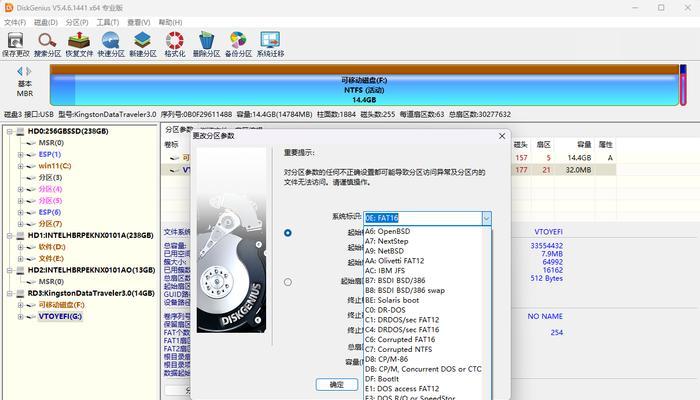The width and height of the screenshot is (700, 400).
Task: Choose the 新建分区 new partition icon
Action: pos(143,44)
